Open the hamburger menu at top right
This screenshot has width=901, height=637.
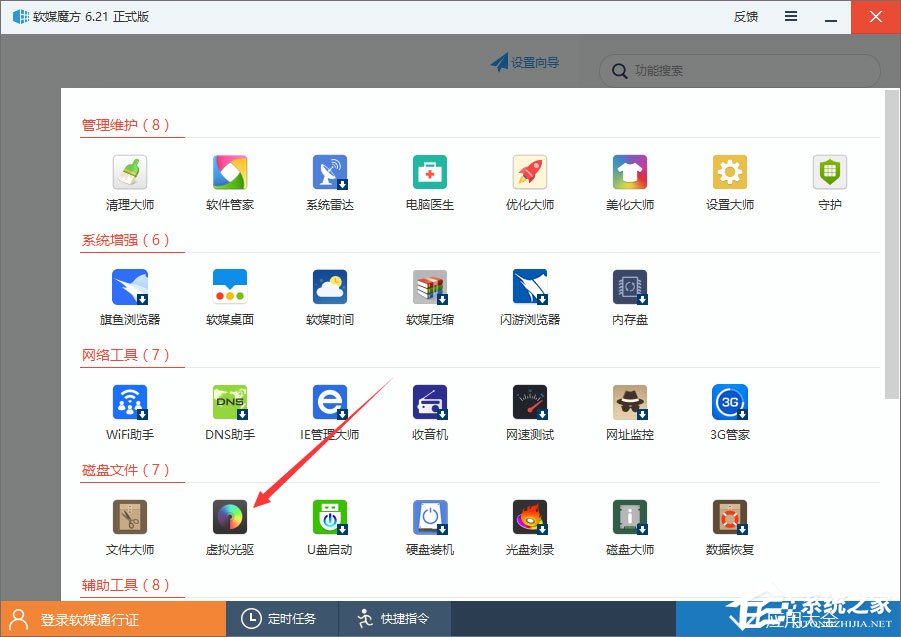coord(789,17)
